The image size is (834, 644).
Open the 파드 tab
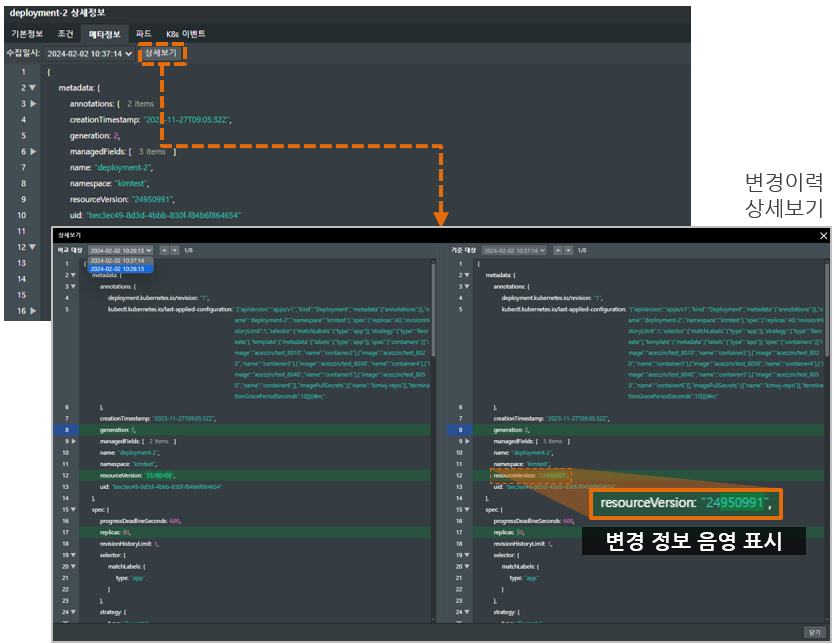pos(144,34)
